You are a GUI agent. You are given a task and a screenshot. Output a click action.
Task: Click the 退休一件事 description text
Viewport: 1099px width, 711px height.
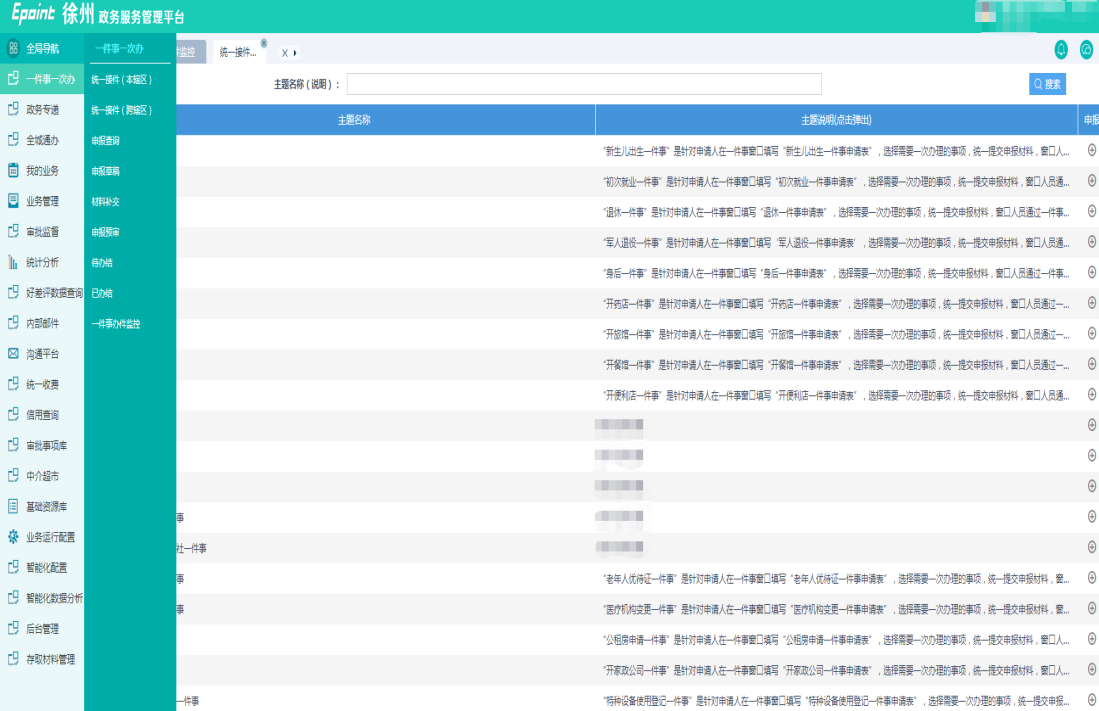coord(835,212)
